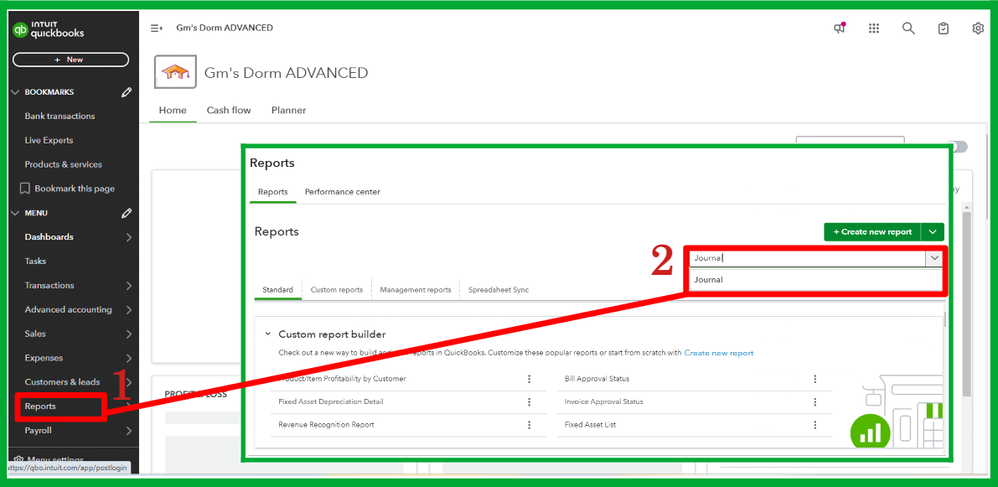Open the settings gear icon

point(978,28)
